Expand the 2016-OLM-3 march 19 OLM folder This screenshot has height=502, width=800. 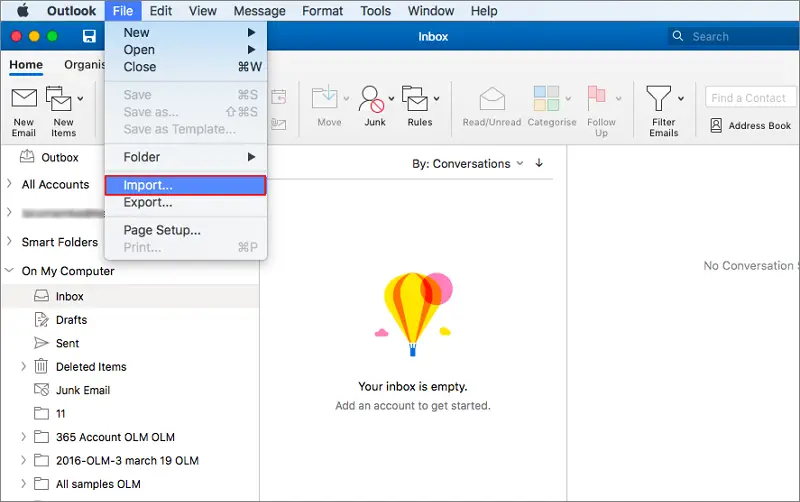(23, 460)
